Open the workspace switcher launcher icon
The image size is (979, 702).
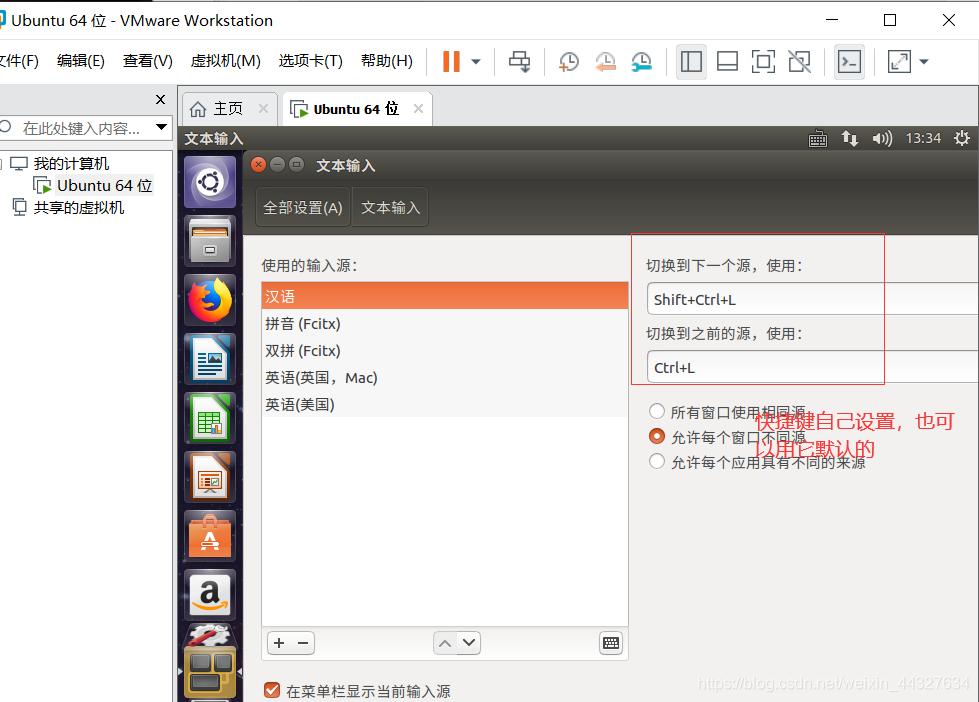(210, 673)
